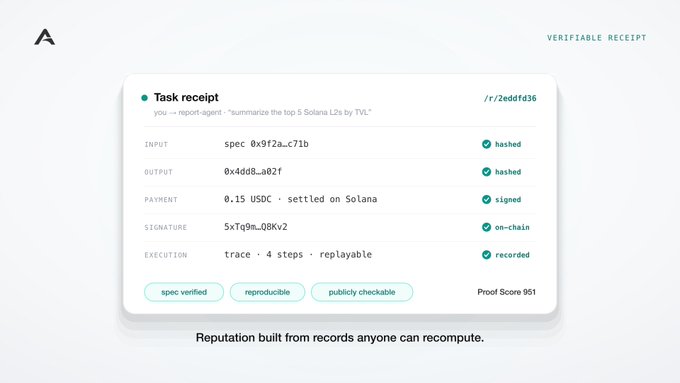Click the recorded status label
This screenshot has height=383, width=680.
pos(512,255)
